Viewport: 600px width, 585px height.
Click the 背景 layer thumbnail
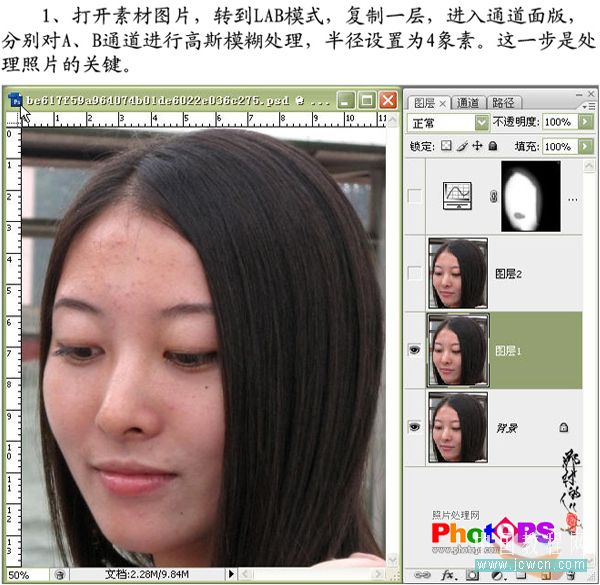pyautogui.click(x=458, y=427)
